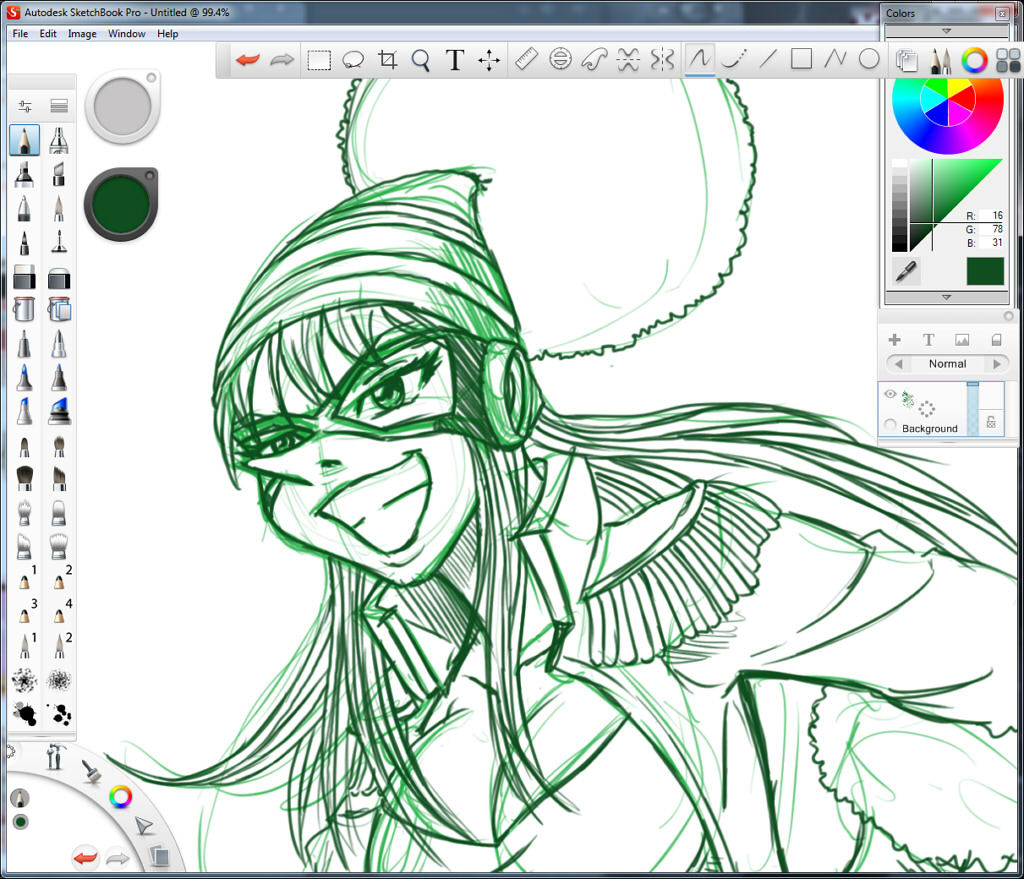Select the Text tool in top toolbar
Screen dimensions: 1024x879
tap(455, 60)
